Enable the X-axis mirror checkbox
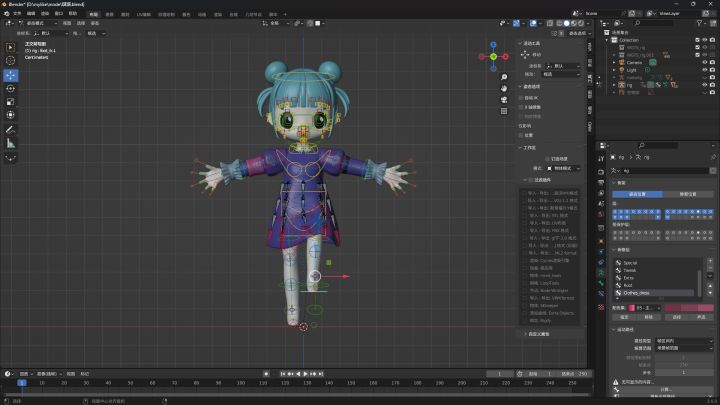The width and height of the screenshot is (720, 405). [x=521, y=107]
